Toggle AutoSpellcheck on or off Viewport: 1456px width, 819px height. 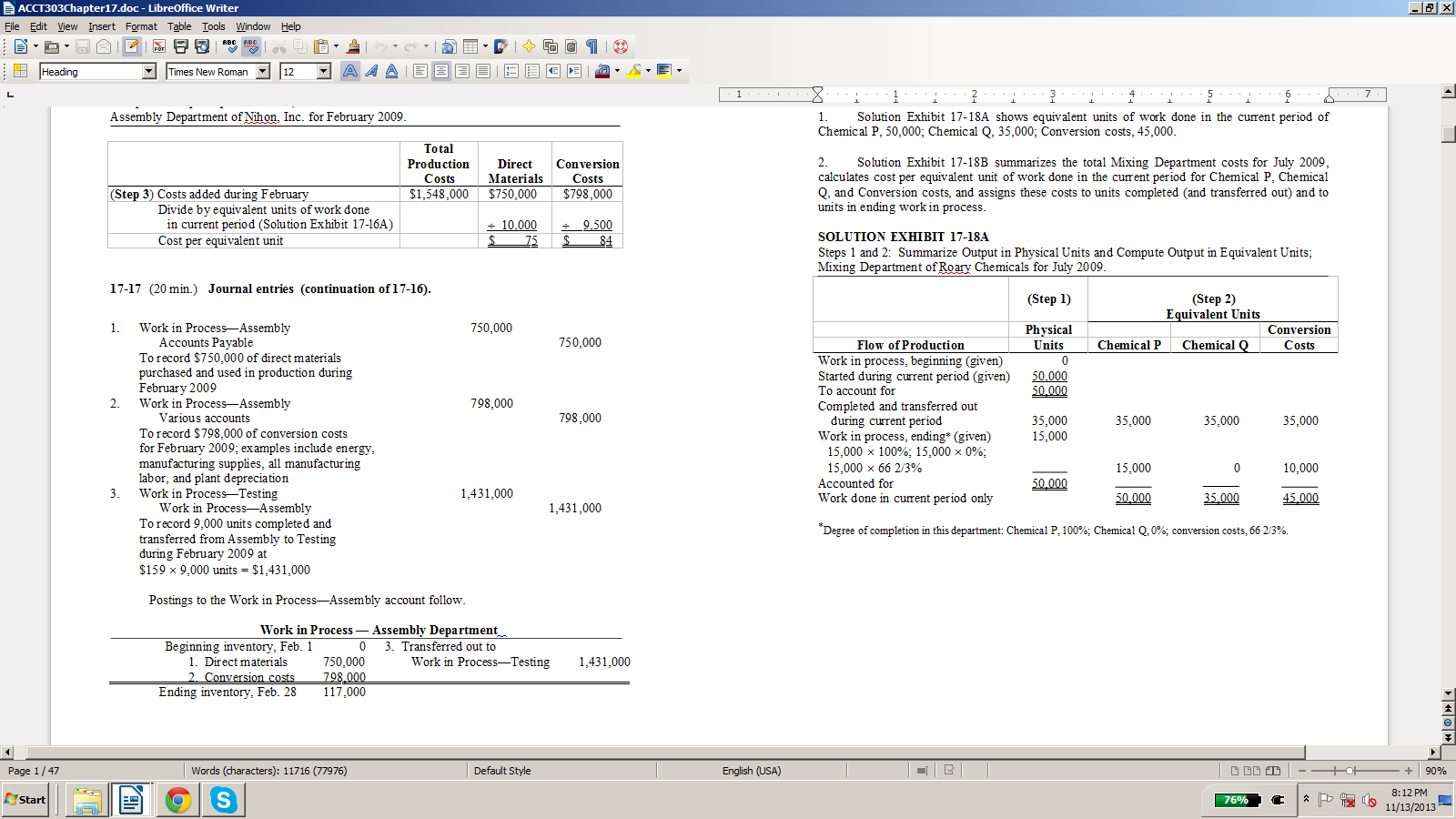pyautogui.click(x=251, y=46)
